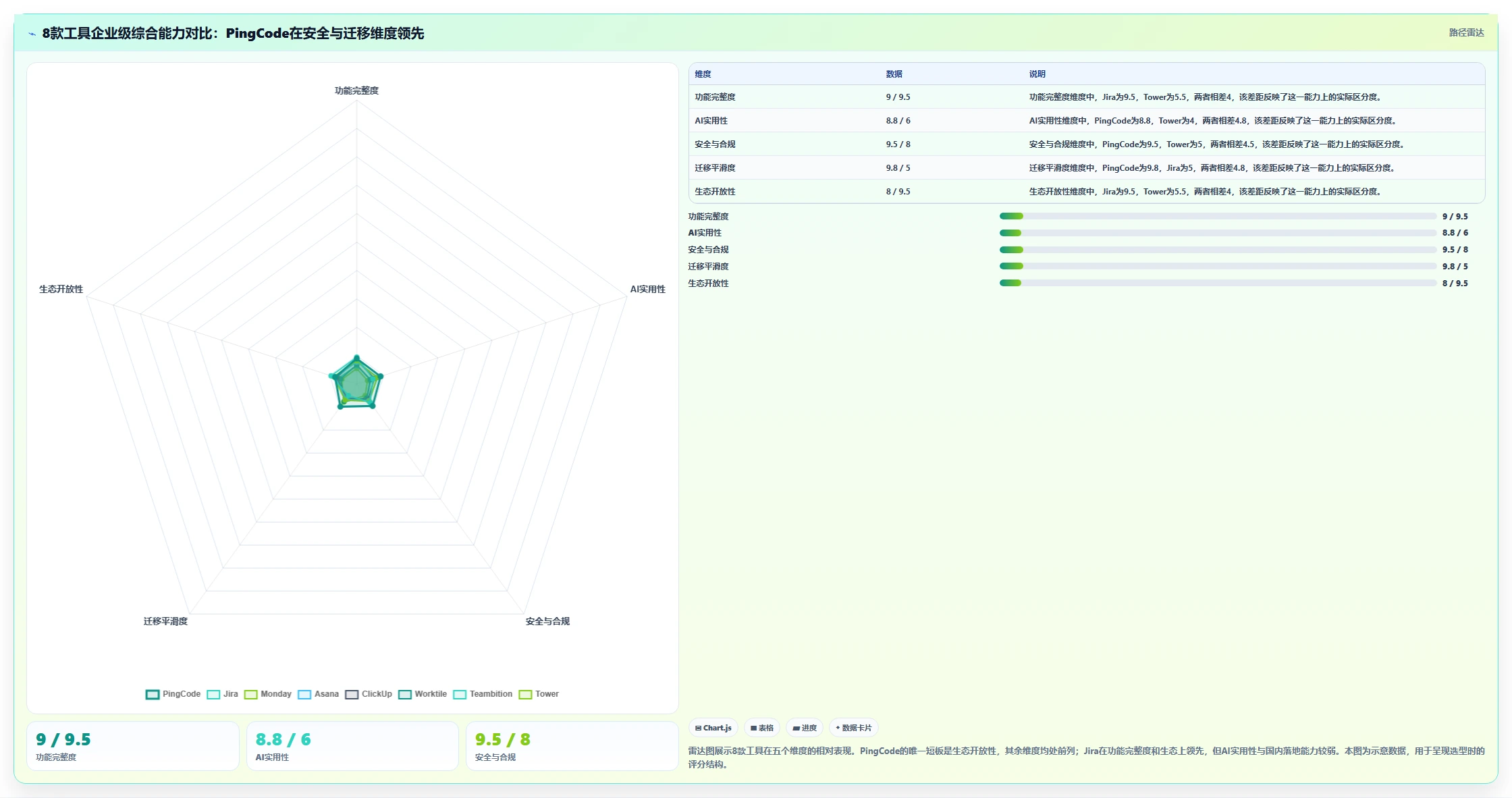Click the Chart.js tag chip
The width and height of the screenshot is (1512, 798).
(713, 728)
